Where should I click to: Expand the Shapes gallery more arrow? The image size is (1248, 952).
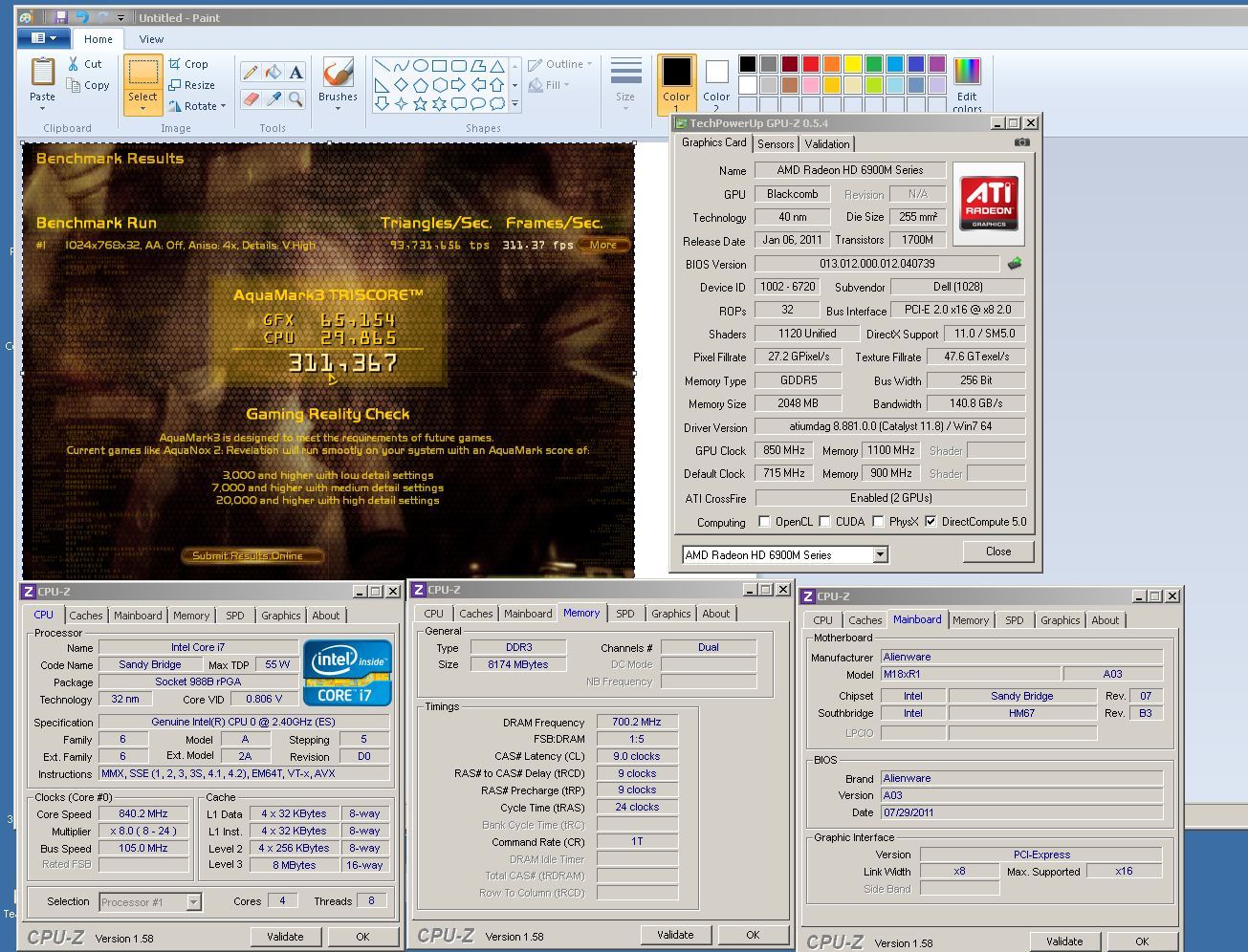coord(515,104)
